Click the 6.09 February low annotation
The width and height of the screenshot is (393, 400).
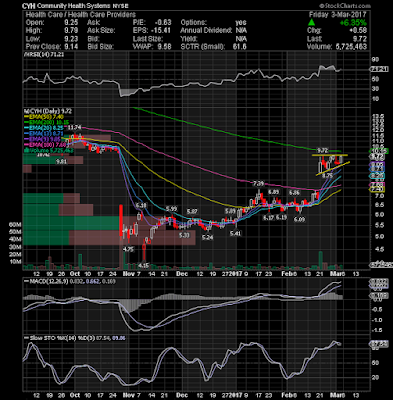[300, 220]
